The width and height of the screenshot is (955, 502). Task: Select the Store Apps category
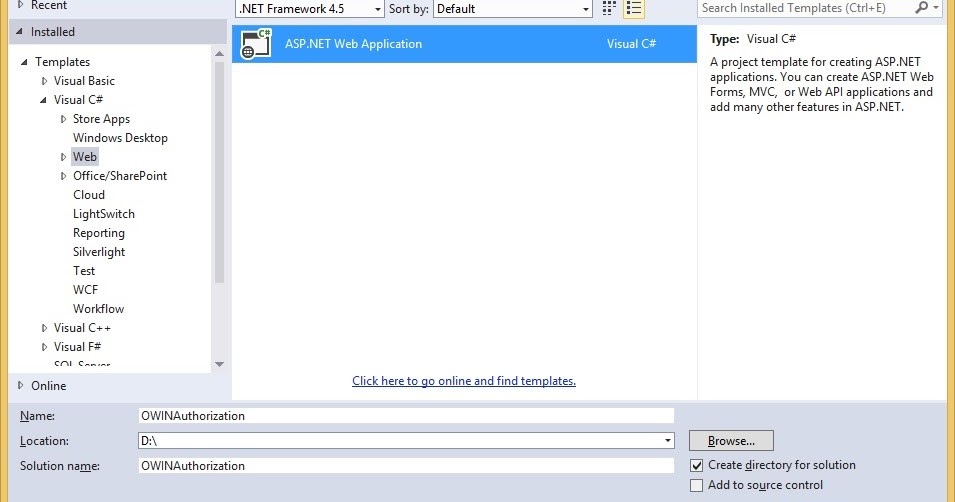pos(101,119)
